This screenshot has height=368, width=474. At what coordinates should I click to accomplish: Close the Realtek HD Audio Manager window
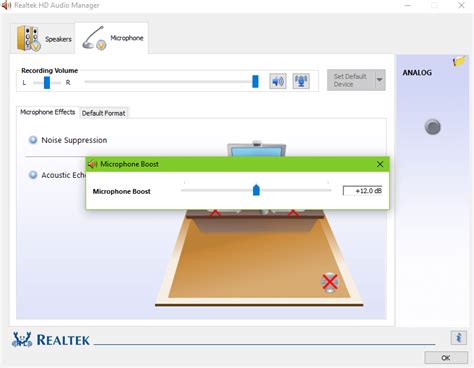(461, 5)
